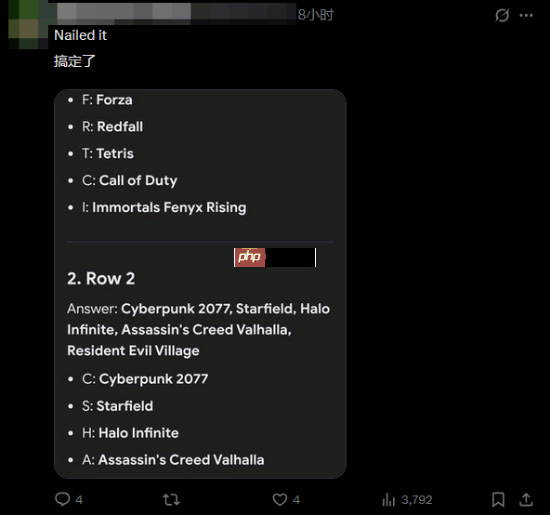Screen dimensions: 550x515
Task: Open the blurred author name link
Action: point(175,14)
